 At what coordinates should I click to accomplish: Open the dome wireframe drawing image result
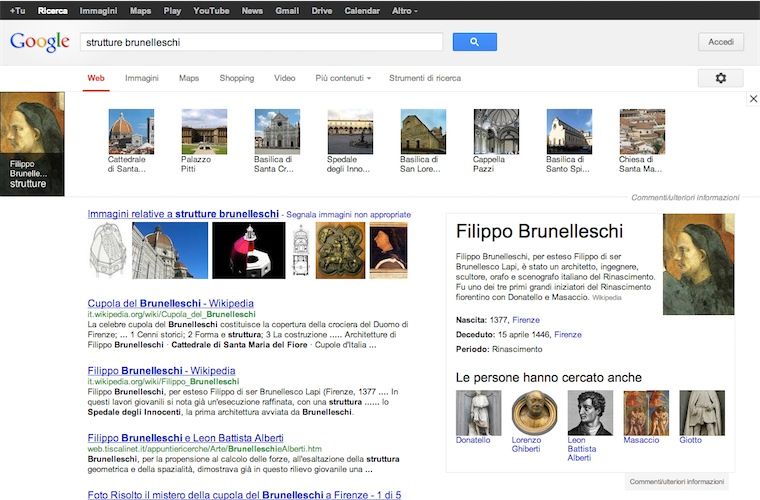(108, 250)
